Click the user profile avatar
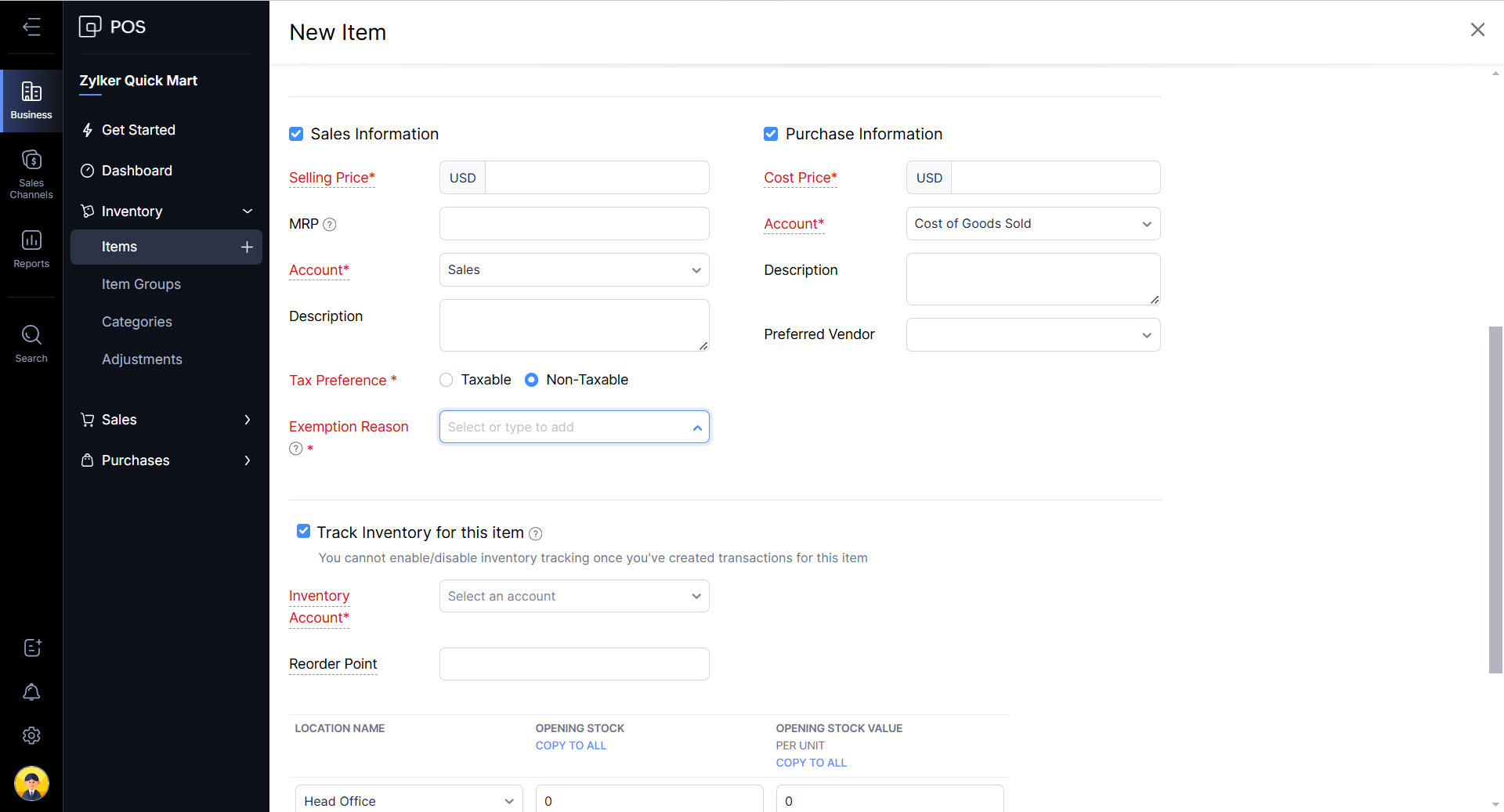Viewport: 1504px width, 812px height. point(31,783)
